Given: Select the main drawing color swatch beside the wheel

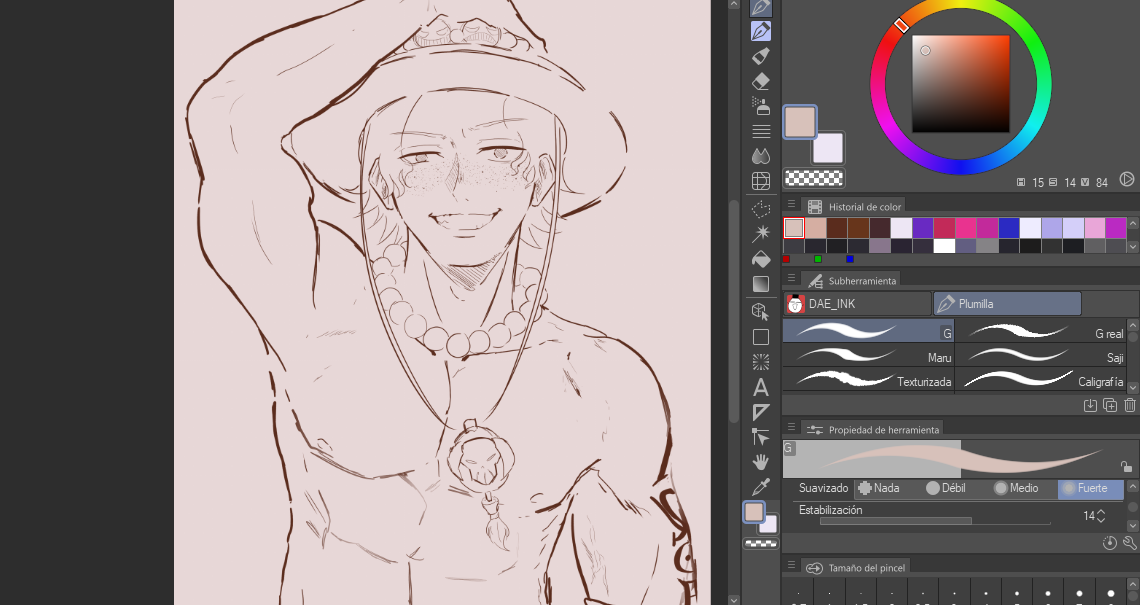Looking at the screenshot, I should [x=800, y=122].
